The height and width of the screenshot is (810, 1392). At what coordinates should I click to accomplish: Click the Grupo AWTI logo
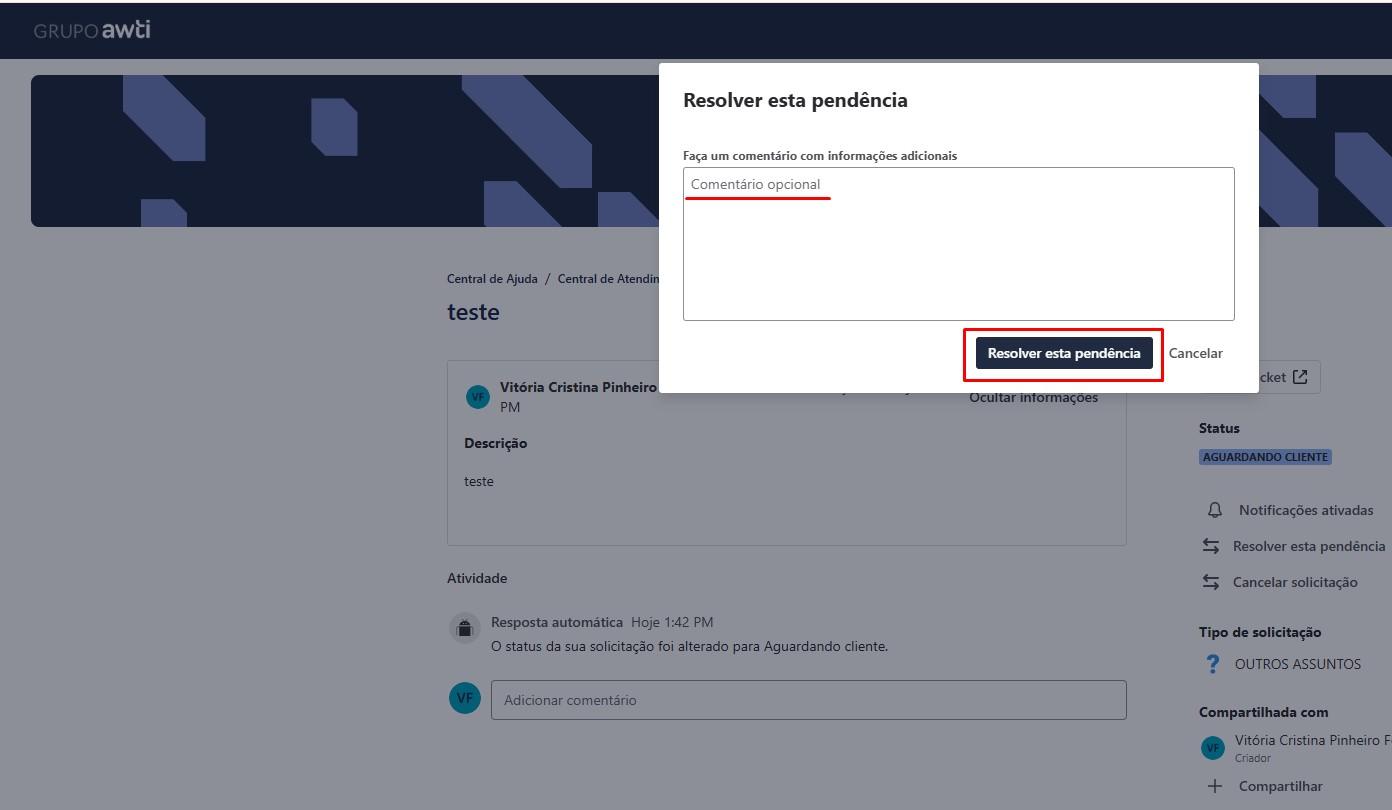(x=92, y=30)
